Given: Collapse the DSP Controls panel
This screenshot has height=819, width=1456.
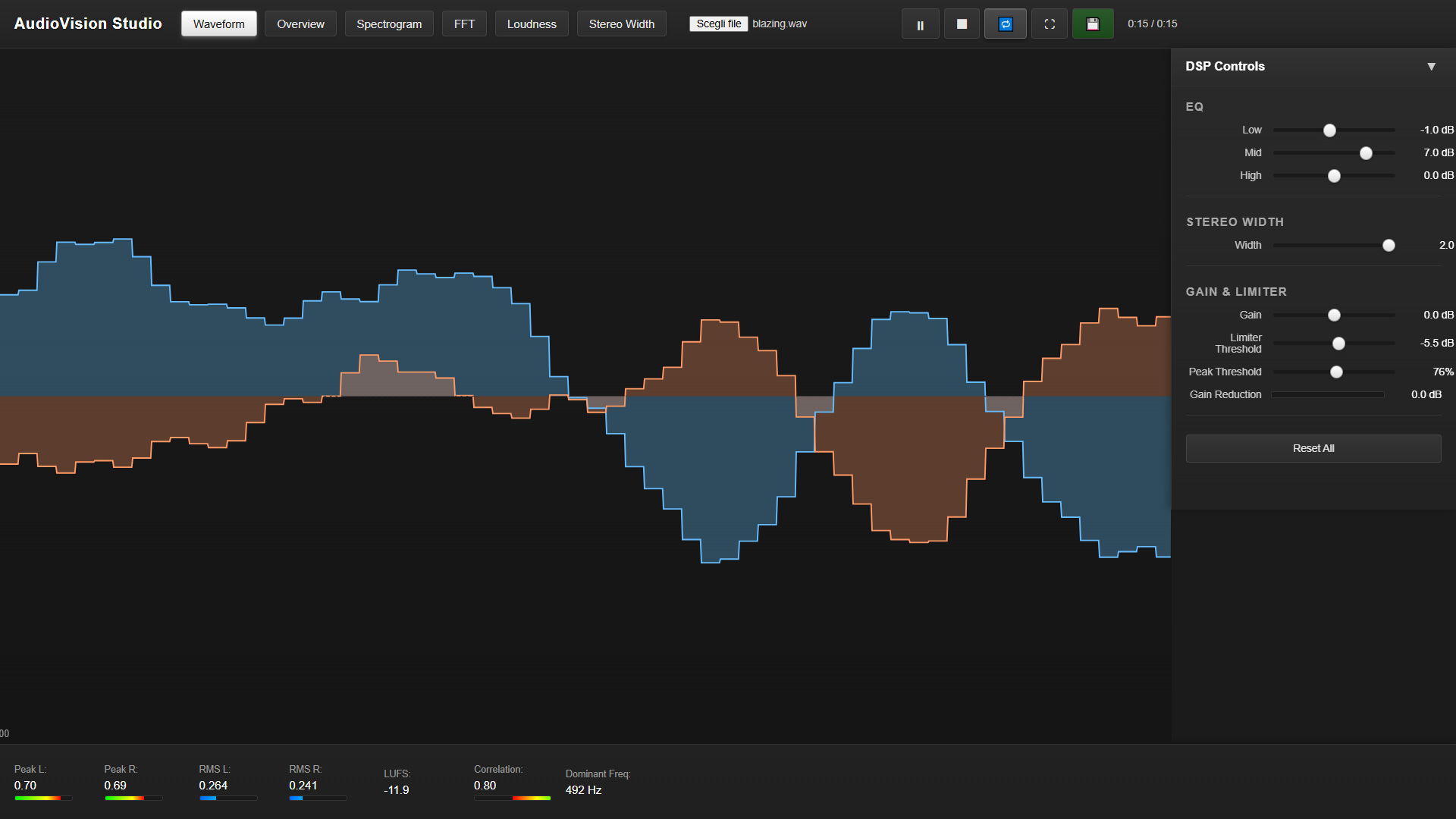Looking at the screenshot, I should tap(1431, 67).
